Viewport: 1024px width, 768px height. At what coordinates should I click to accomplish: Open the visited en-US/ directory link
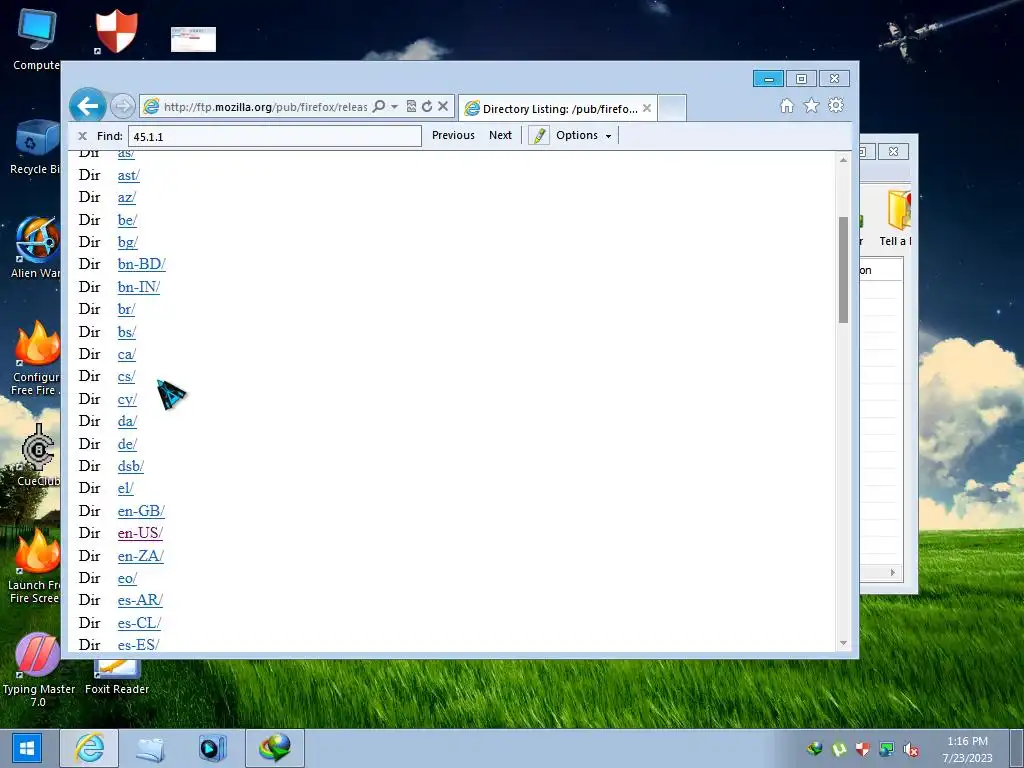(x=140, y=533)
